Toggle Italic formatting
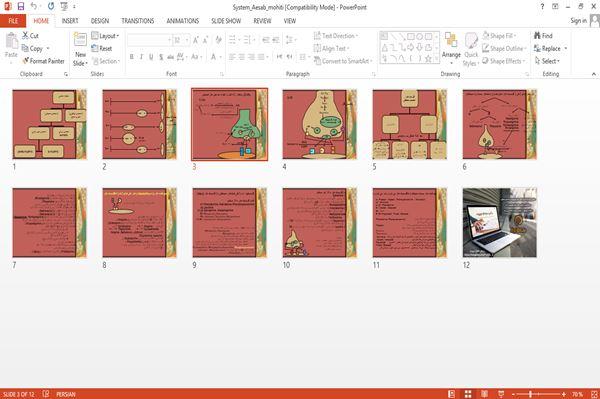The image size is (600, 399). click(141, 57)
